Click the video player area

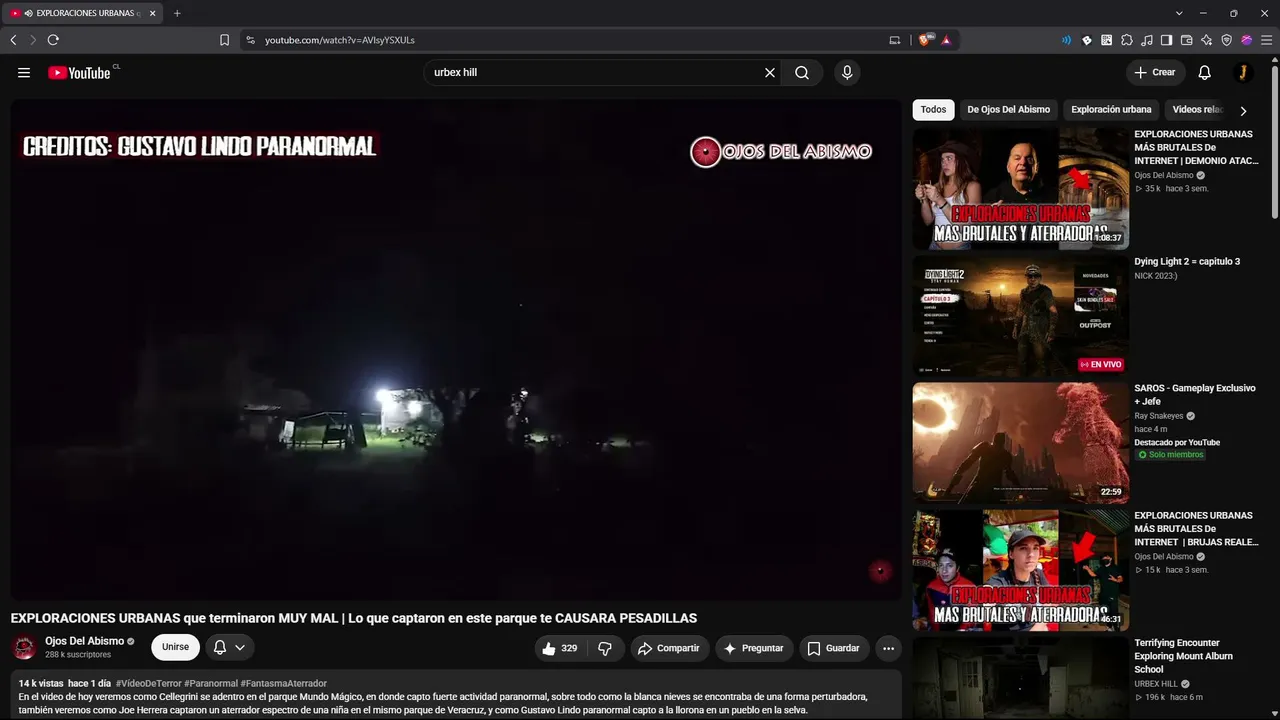click(x=456, y=350)
